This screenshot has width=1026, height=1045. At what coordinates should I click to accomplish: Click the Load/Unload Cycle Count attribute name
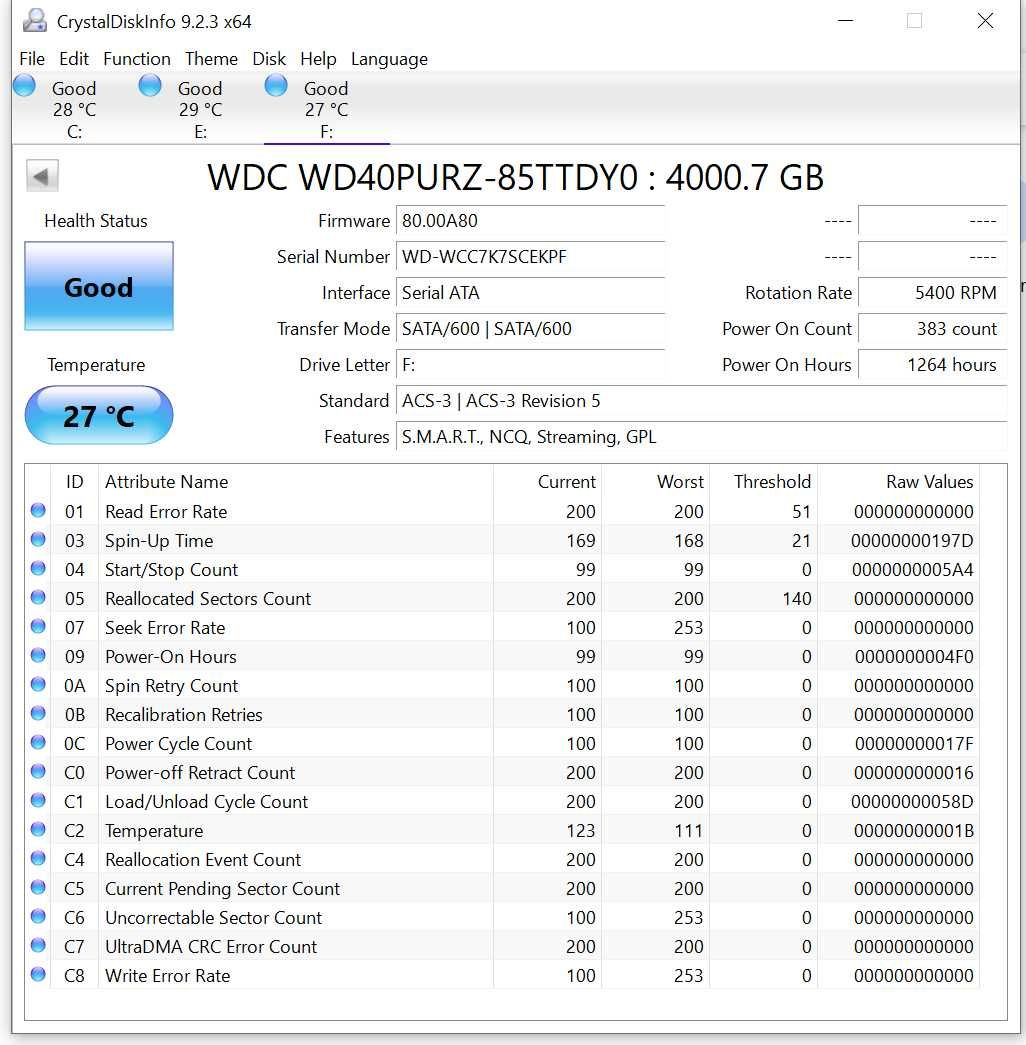207,801
